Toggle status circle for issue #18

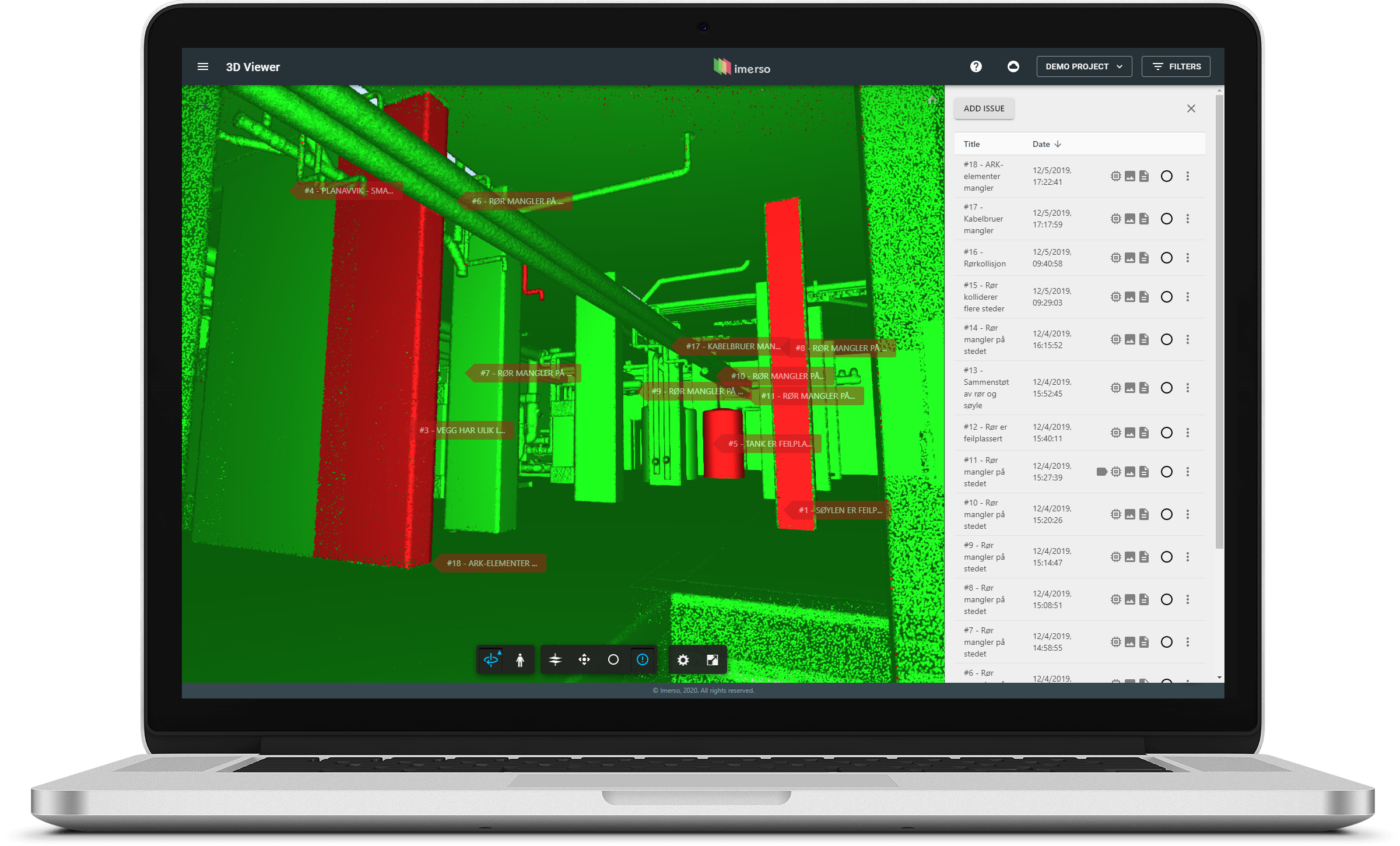1166,176
